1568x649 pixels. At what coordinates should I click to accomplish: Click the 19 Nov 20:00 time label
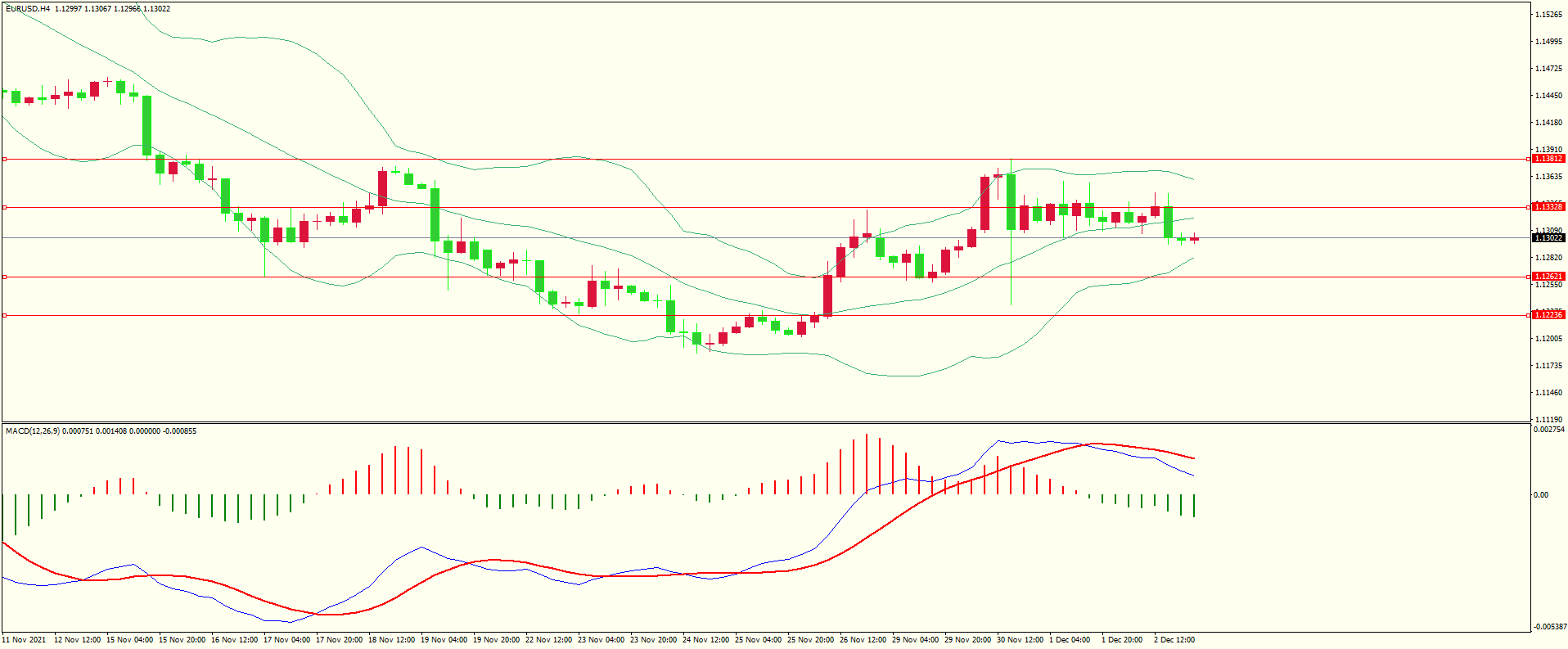(x=496, y=640)
